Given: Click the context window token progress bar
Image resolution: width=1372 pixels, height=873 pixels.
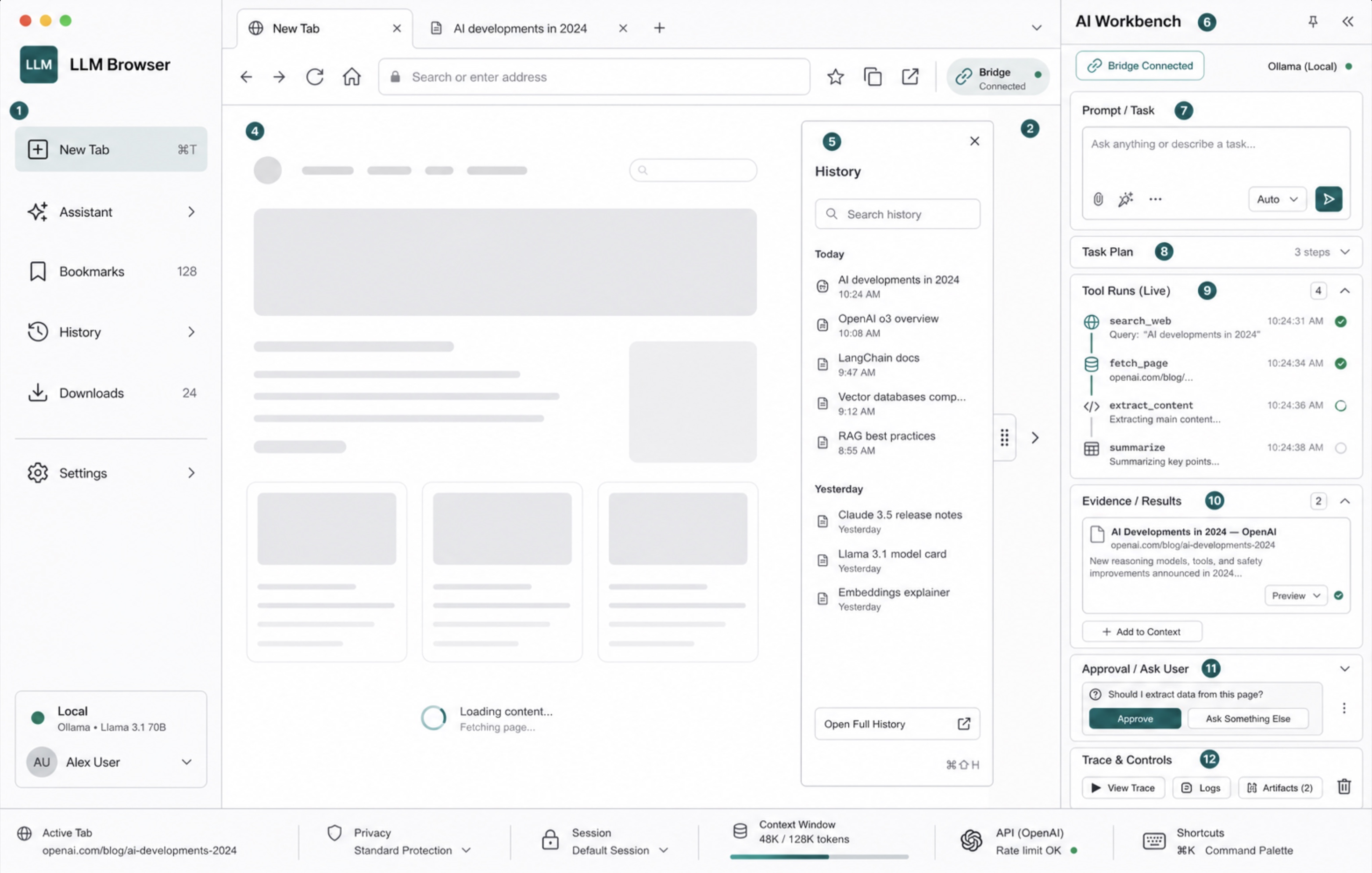Looking at the screenshot, I should [x=819, y=856].
